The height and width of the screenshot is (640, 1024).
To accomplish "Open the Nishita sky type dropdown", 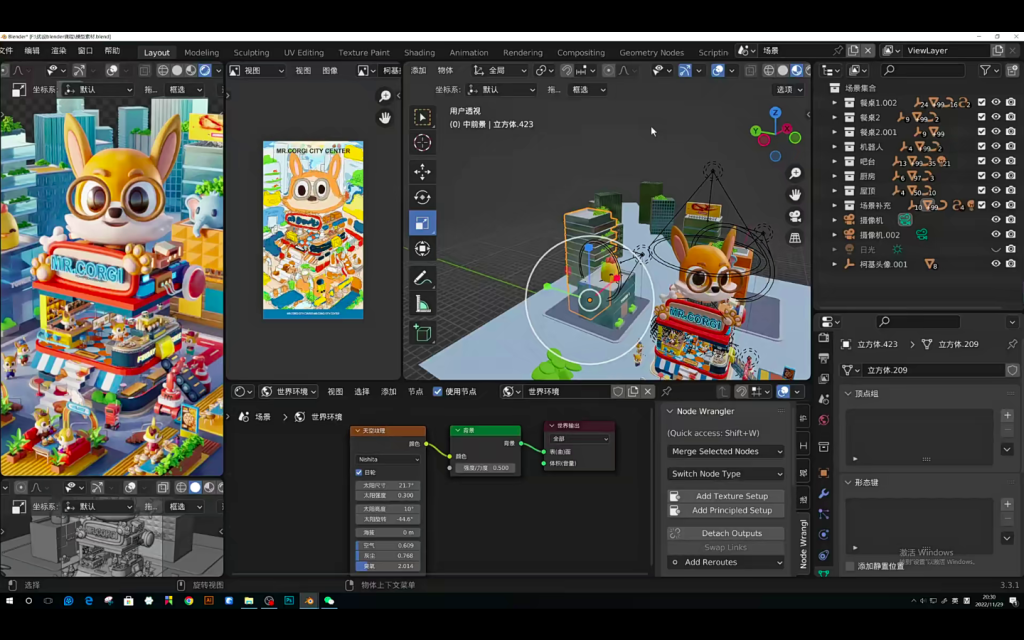I will click(x=388, y=459).
